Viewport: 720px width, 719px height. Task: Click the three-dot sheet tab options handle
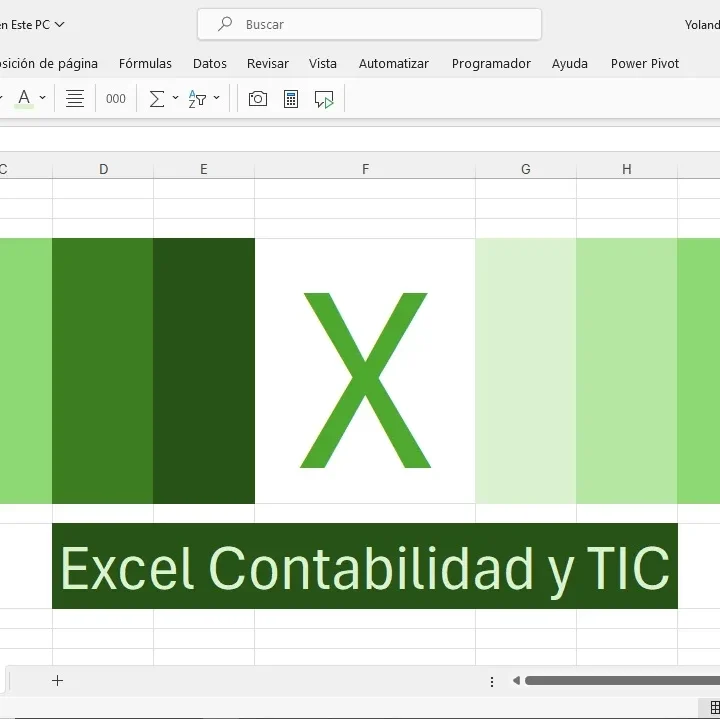tap(492, 681)
